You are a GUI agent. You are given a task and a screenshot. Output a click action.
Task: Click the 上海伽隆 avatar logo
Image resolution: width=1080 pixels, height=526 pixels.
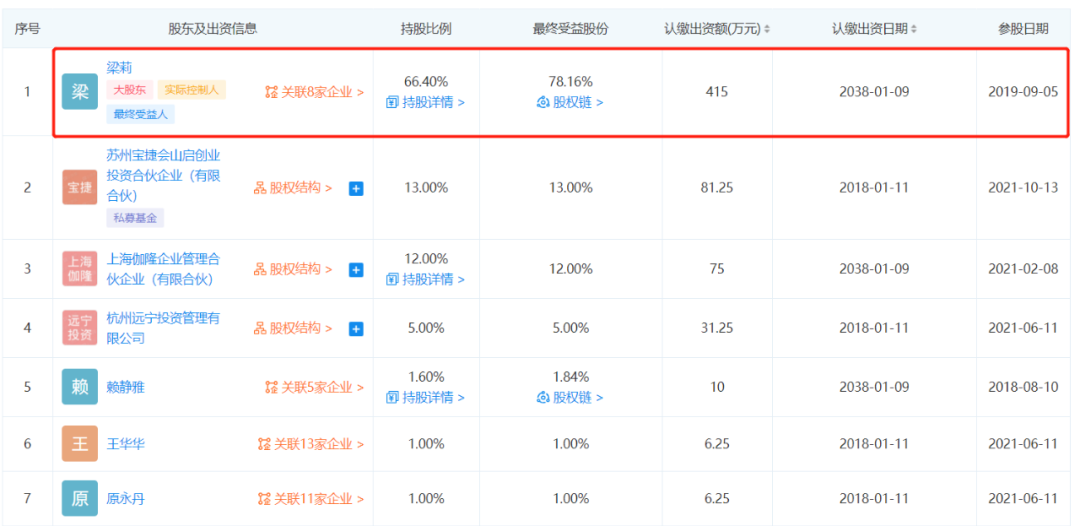(79, 269)
